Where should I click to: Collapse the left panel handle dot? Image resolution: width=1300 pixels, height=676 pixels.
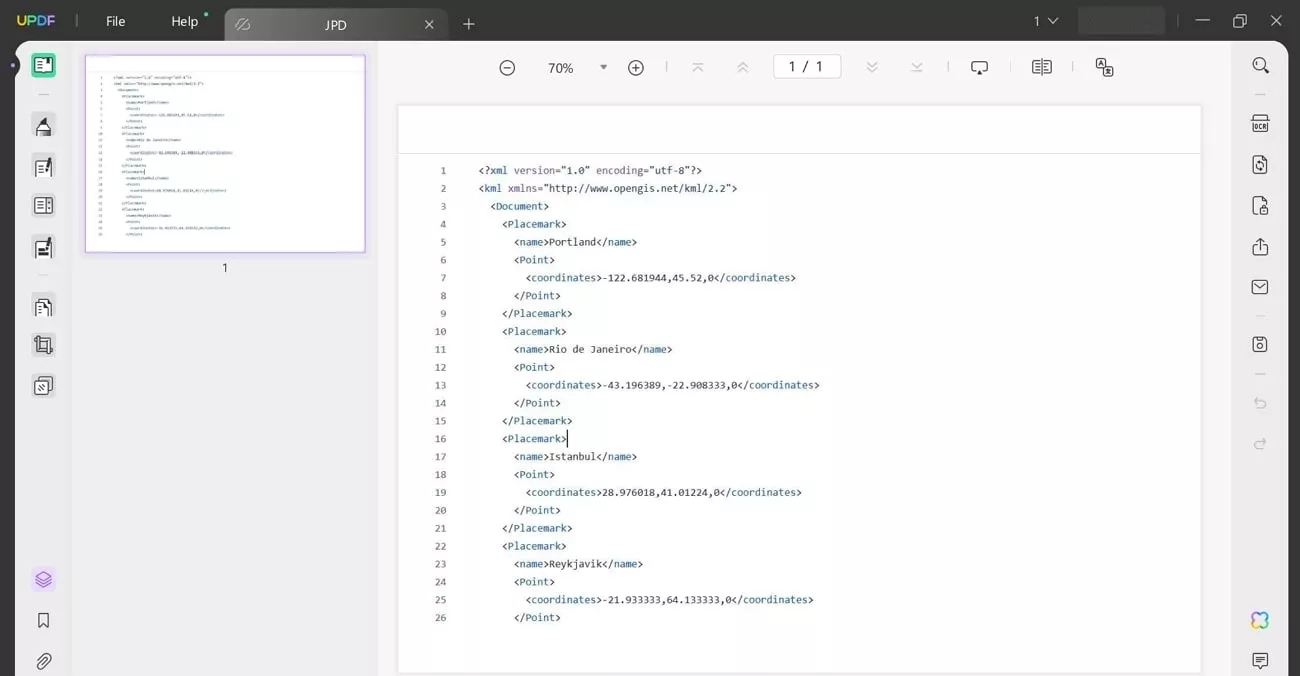14,66
